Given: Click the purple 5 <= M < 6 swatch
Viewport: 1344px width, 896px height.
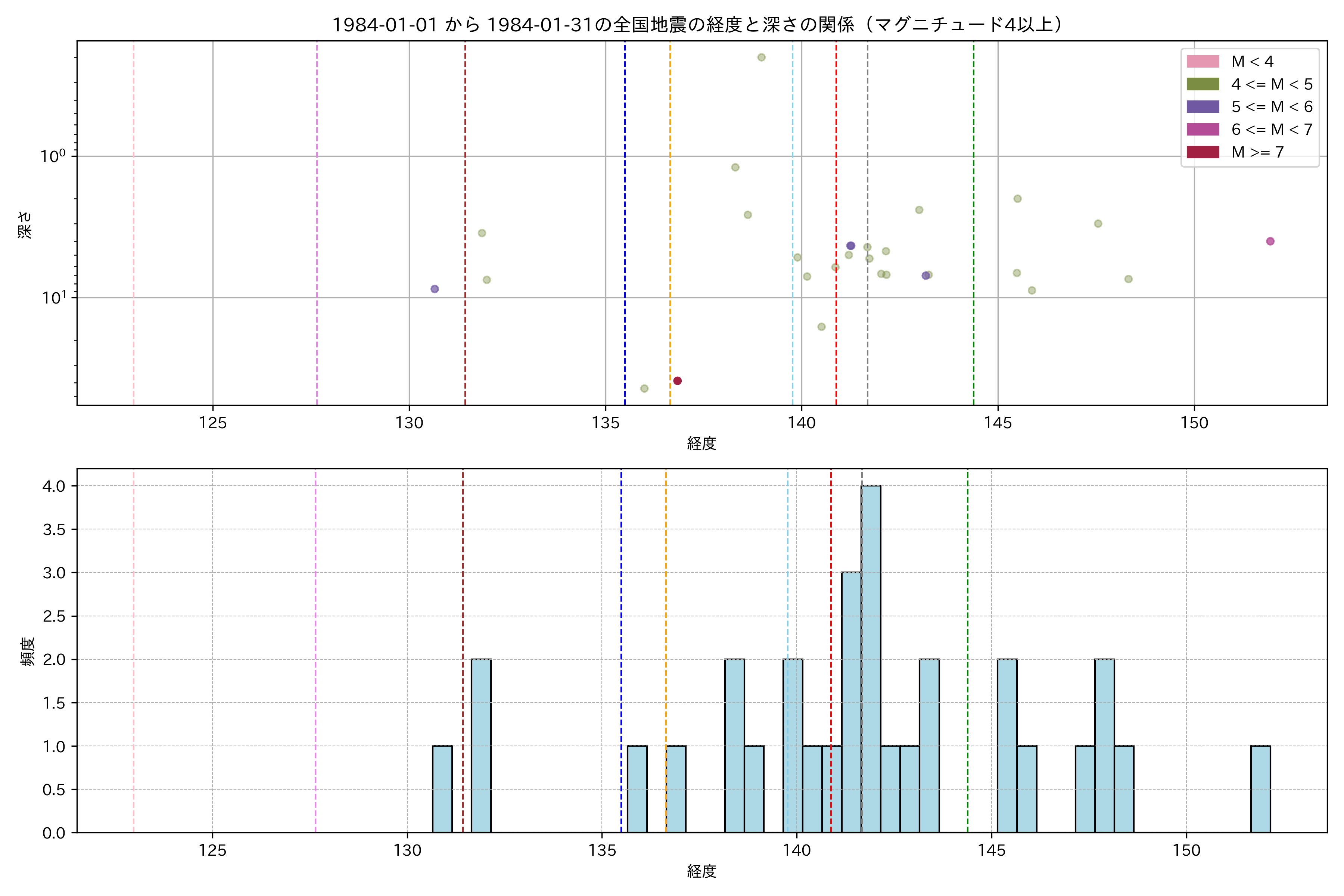Looking at the screenshot, I should click(x=1202, y=107).
